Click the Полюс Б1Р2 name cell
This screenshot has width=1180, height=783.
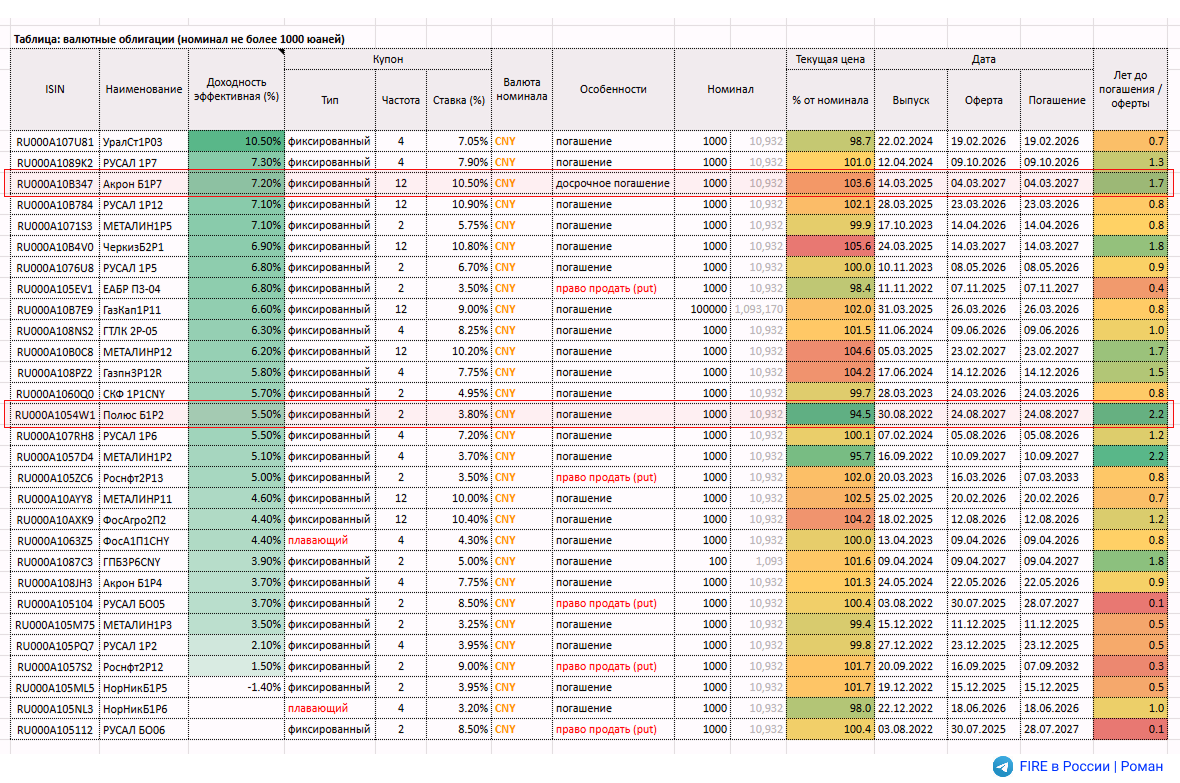click(144, 415)
